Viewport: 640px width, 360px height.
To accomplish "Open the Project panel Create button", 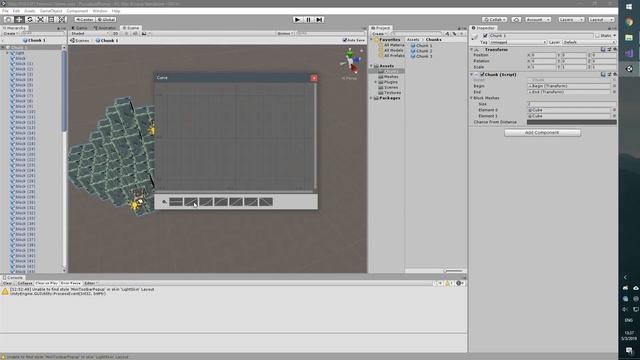I will [379, 34].
